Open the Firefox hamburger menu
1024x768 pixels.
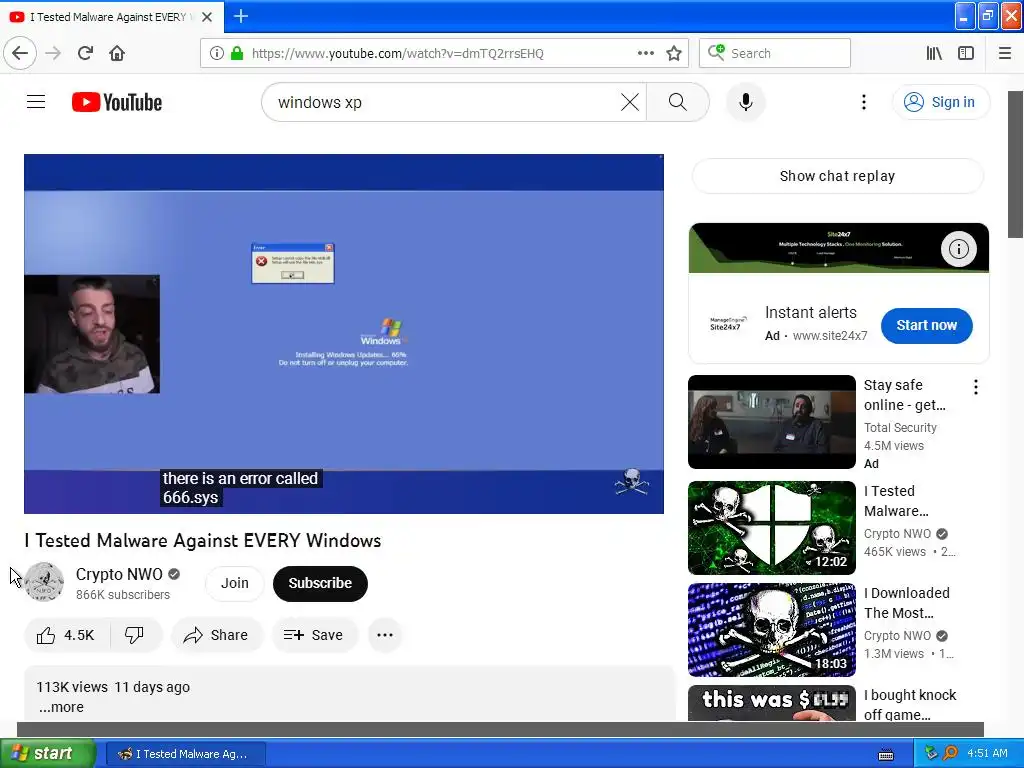coord(1005,53)
